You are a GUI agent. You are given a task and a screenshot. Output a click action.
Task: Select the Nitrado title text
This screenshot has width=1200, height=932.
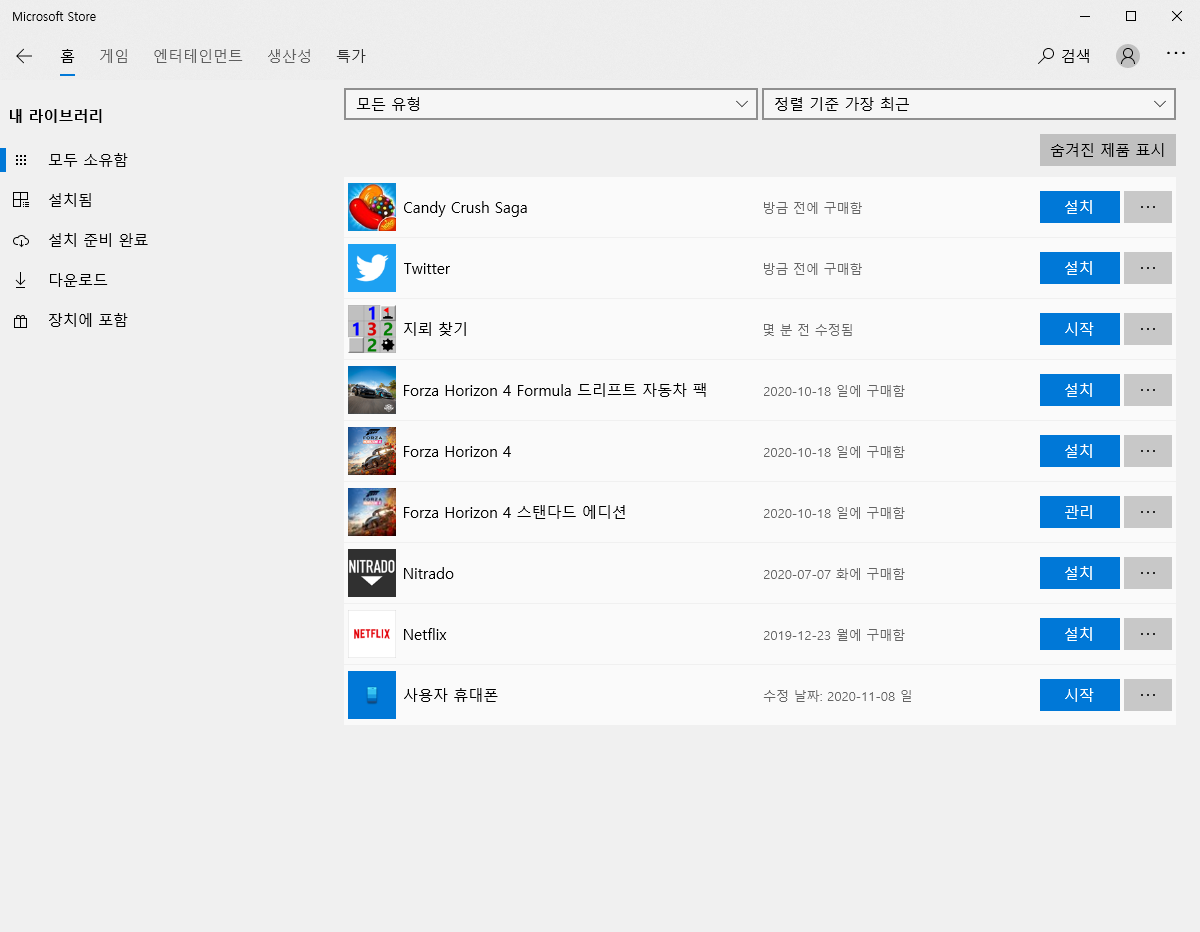tap(428, 574)
